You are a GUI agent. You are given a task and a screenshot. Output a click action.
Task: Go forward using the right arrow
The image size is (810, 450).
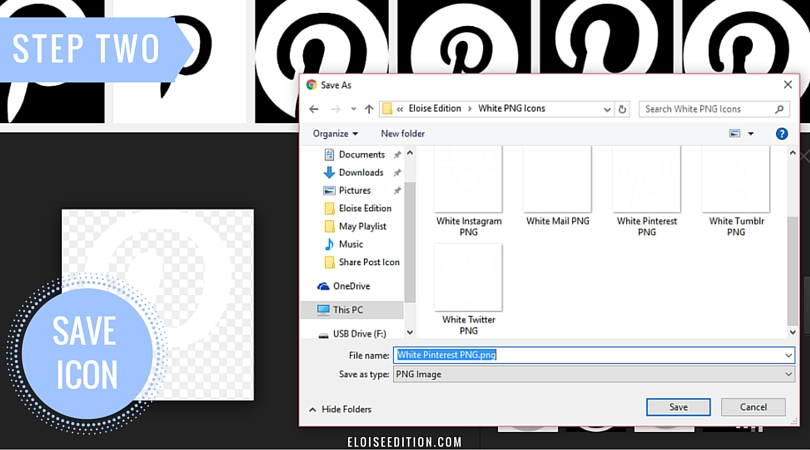[x=336, y=109]
